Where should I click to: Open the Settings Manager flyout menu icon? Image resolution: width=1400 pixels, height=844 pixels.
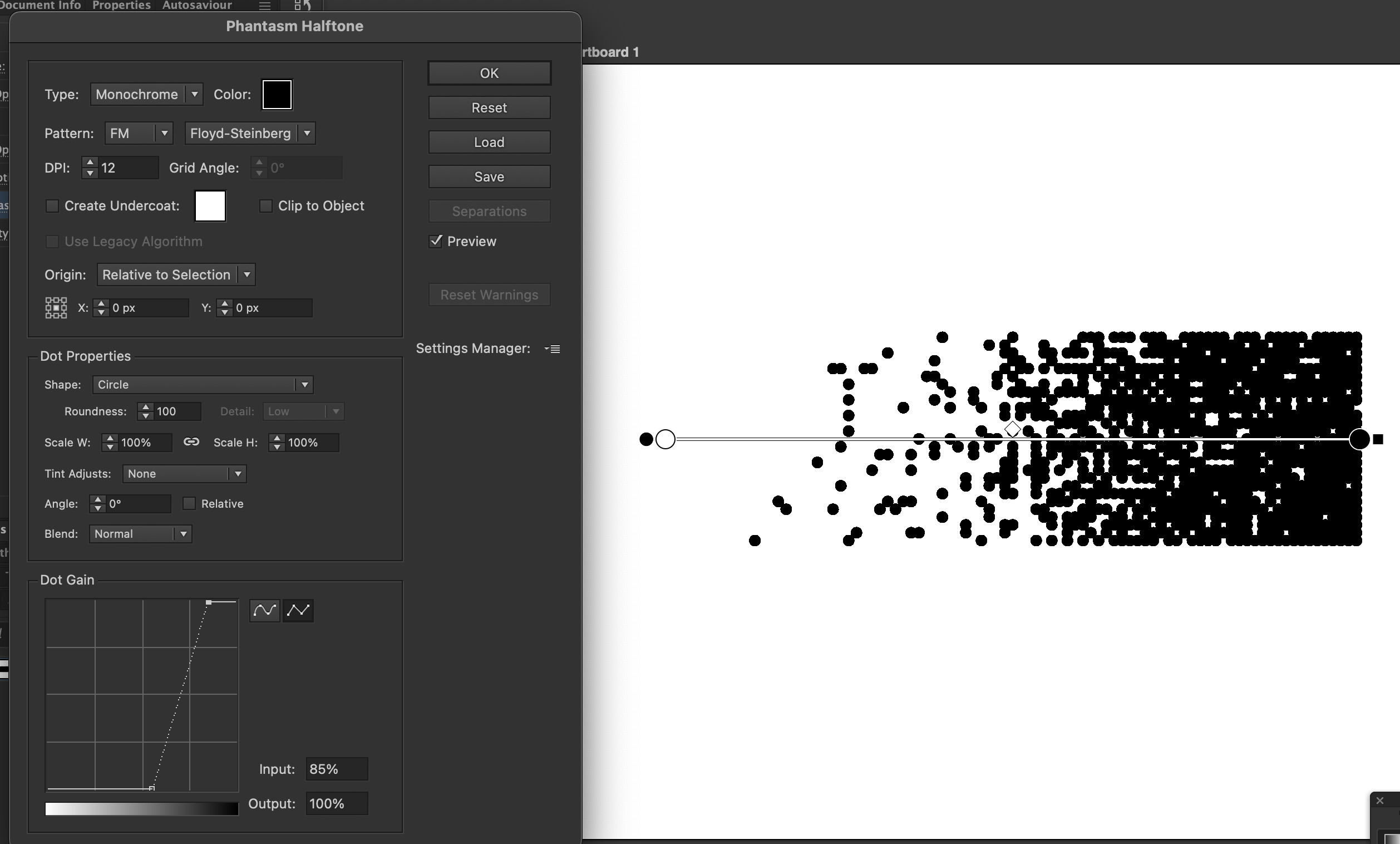[x=553, y=349]
